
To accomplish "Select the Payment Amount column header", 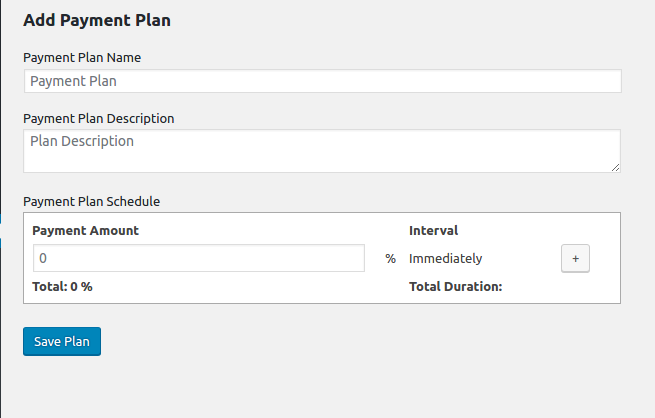I will click(85, 231).
